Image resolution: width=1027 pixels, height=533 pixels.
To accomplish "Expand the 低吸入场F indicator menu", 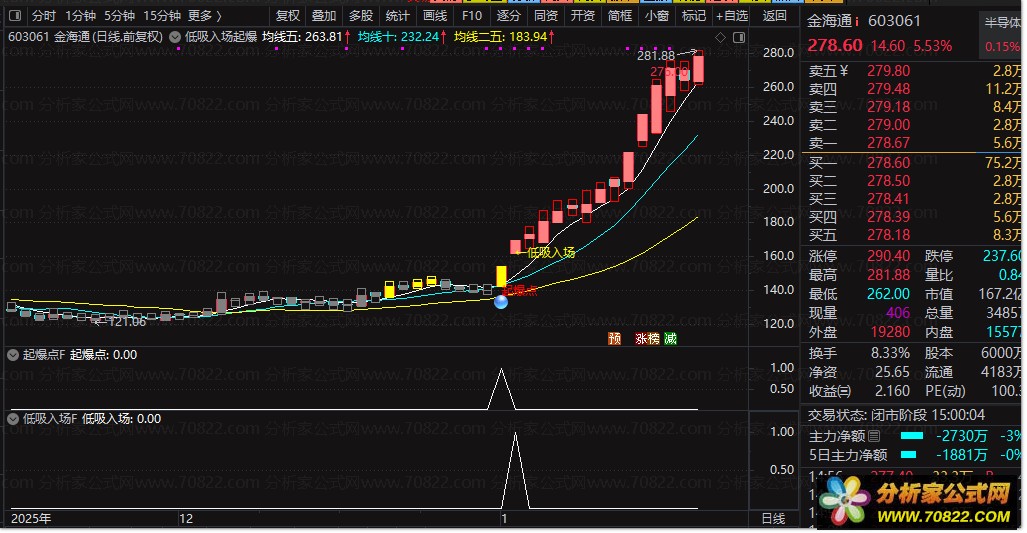I will [12, 418].
